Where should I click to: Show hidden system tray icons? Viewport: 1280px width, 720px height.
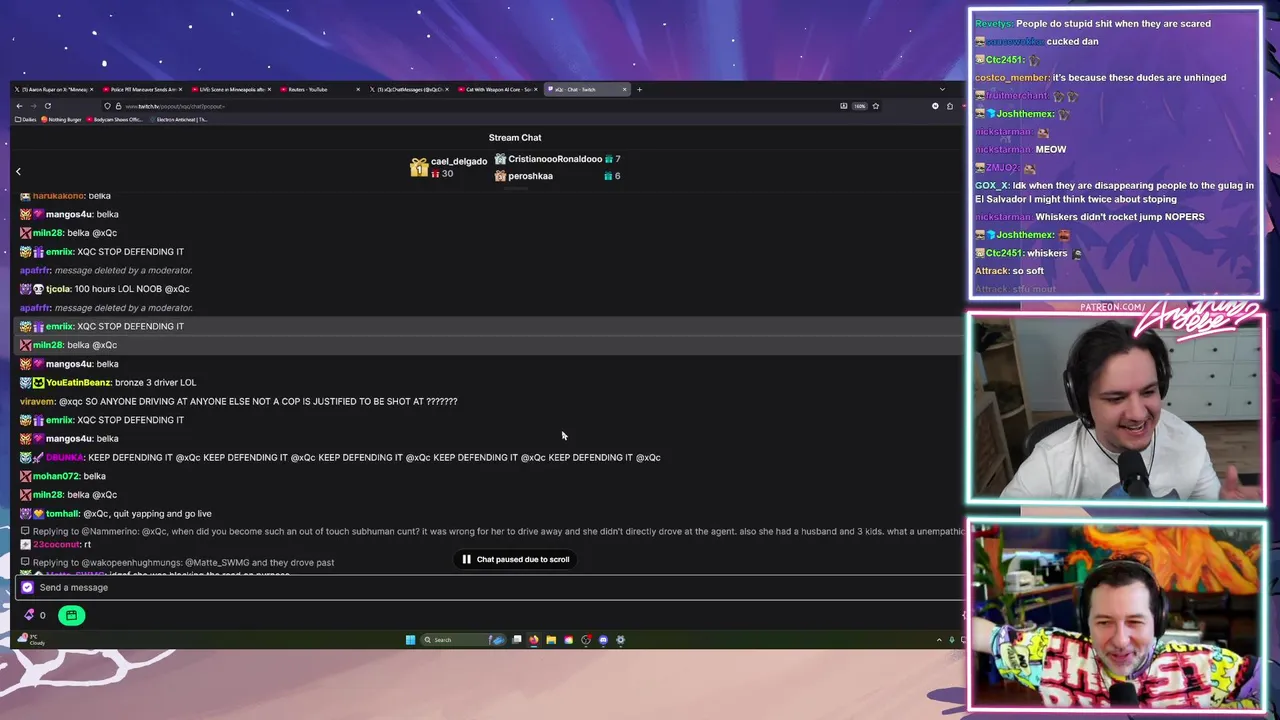coord(939,640)
